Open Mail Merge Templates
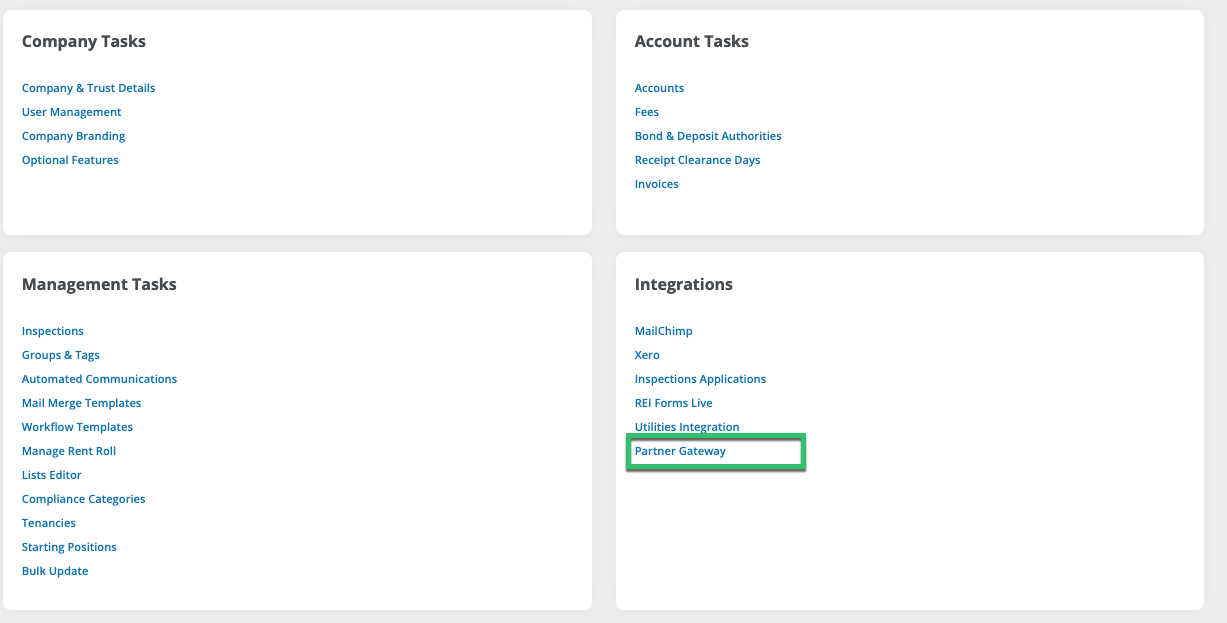1227x623 pixels. click(82, 403)
